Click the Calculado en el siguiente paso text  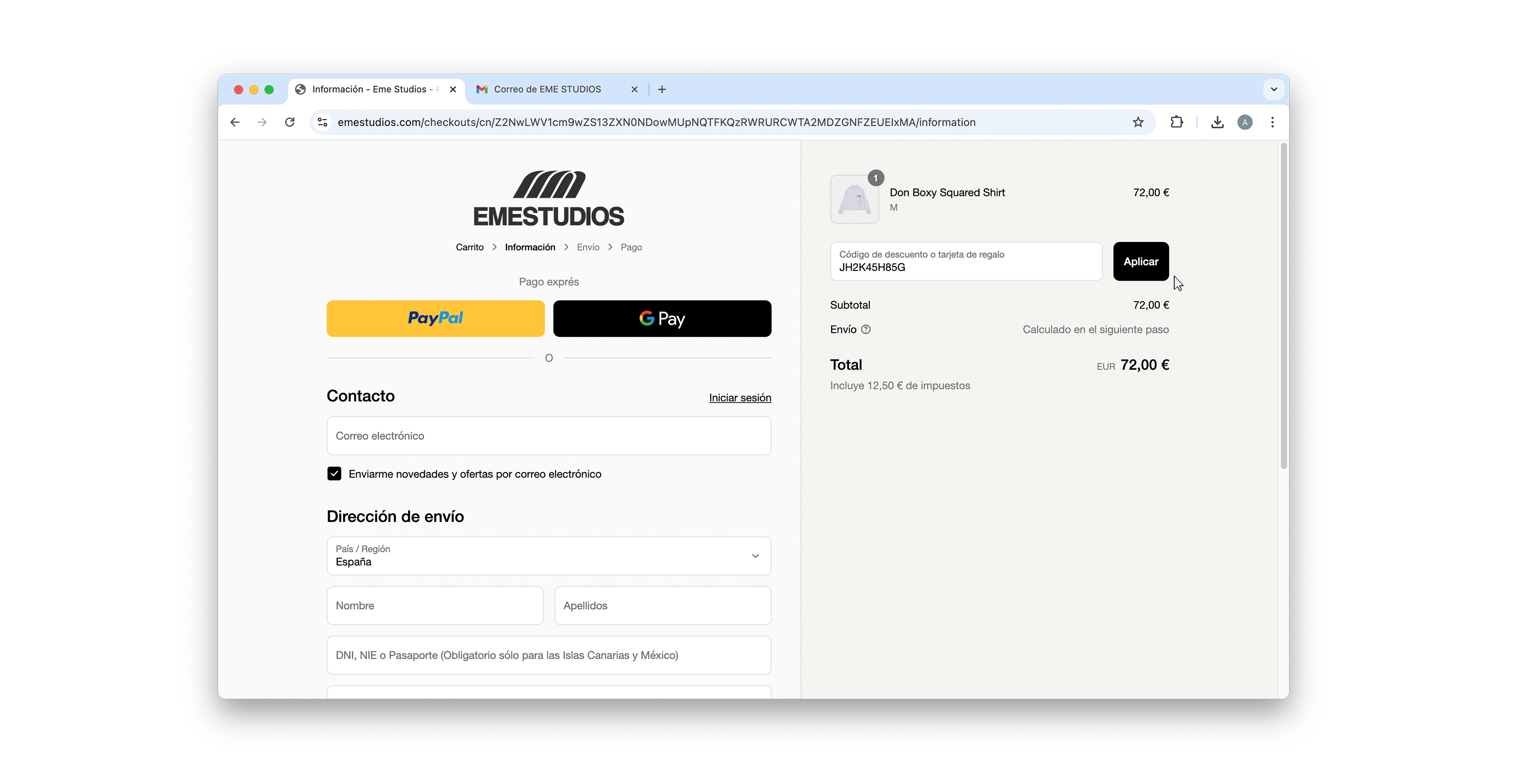pos(1096,329)
